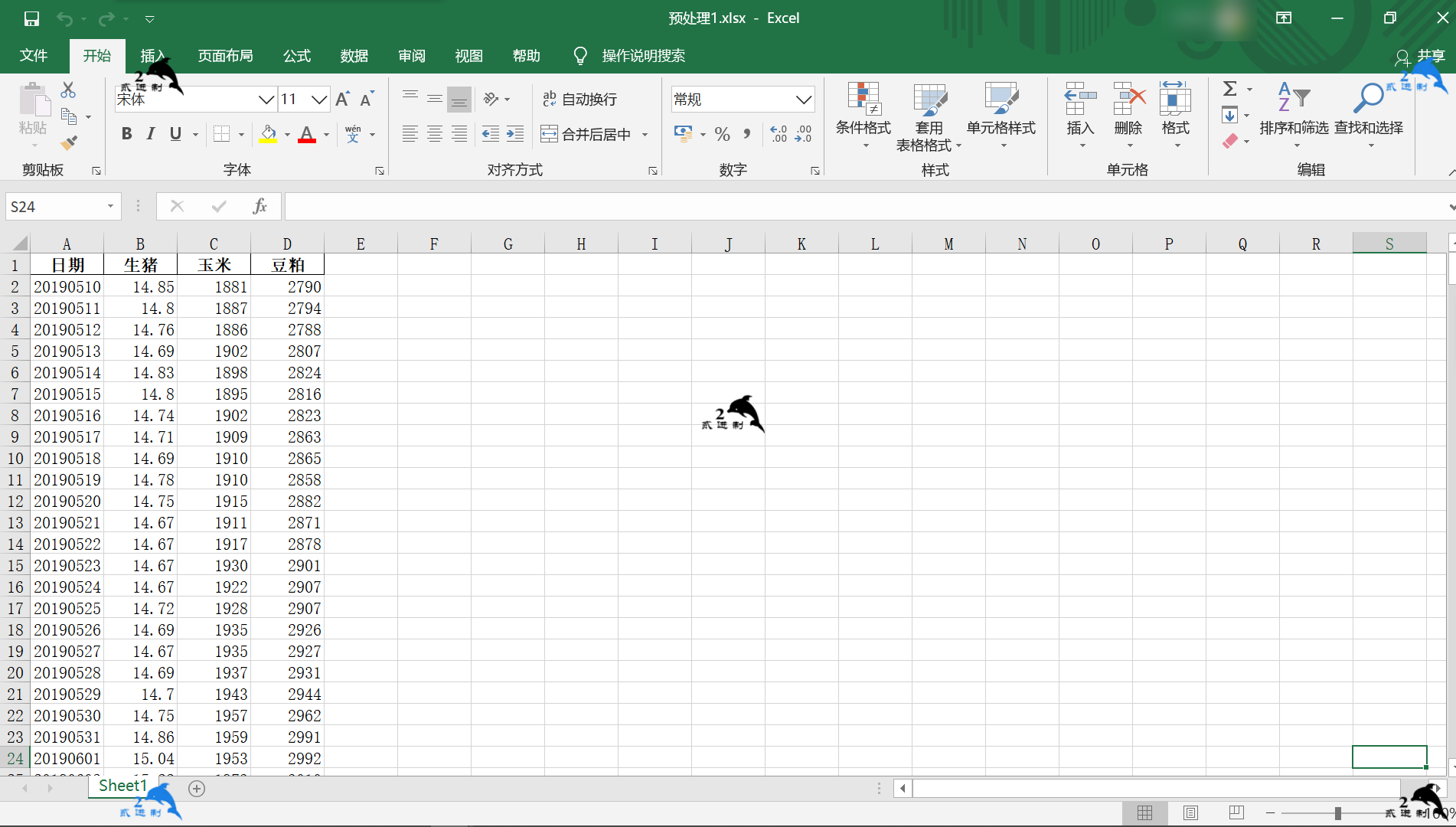The height and width of the screenshot is (827, 1456).
Task: Click the 删除 delete cells button
Action: [x=1128, y=115]
